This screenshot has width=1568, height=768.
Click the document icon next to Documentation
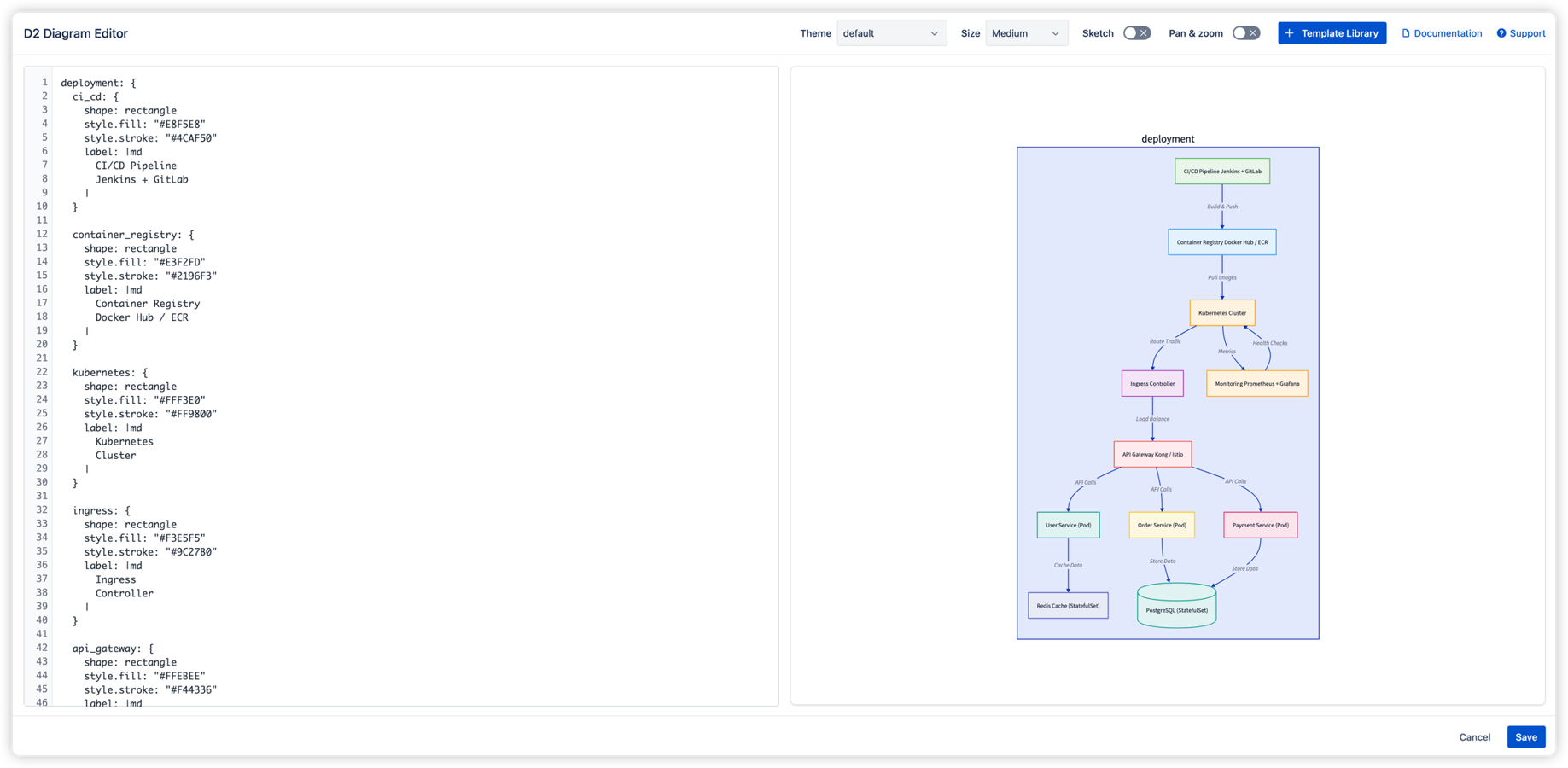pos(1408,32)
